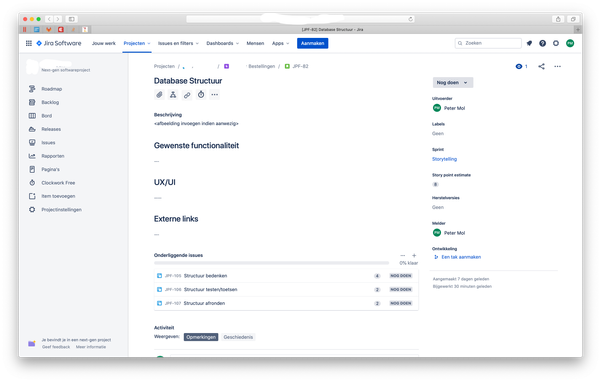
Task: Expand the Projecten menu
Action: (137, 43)
